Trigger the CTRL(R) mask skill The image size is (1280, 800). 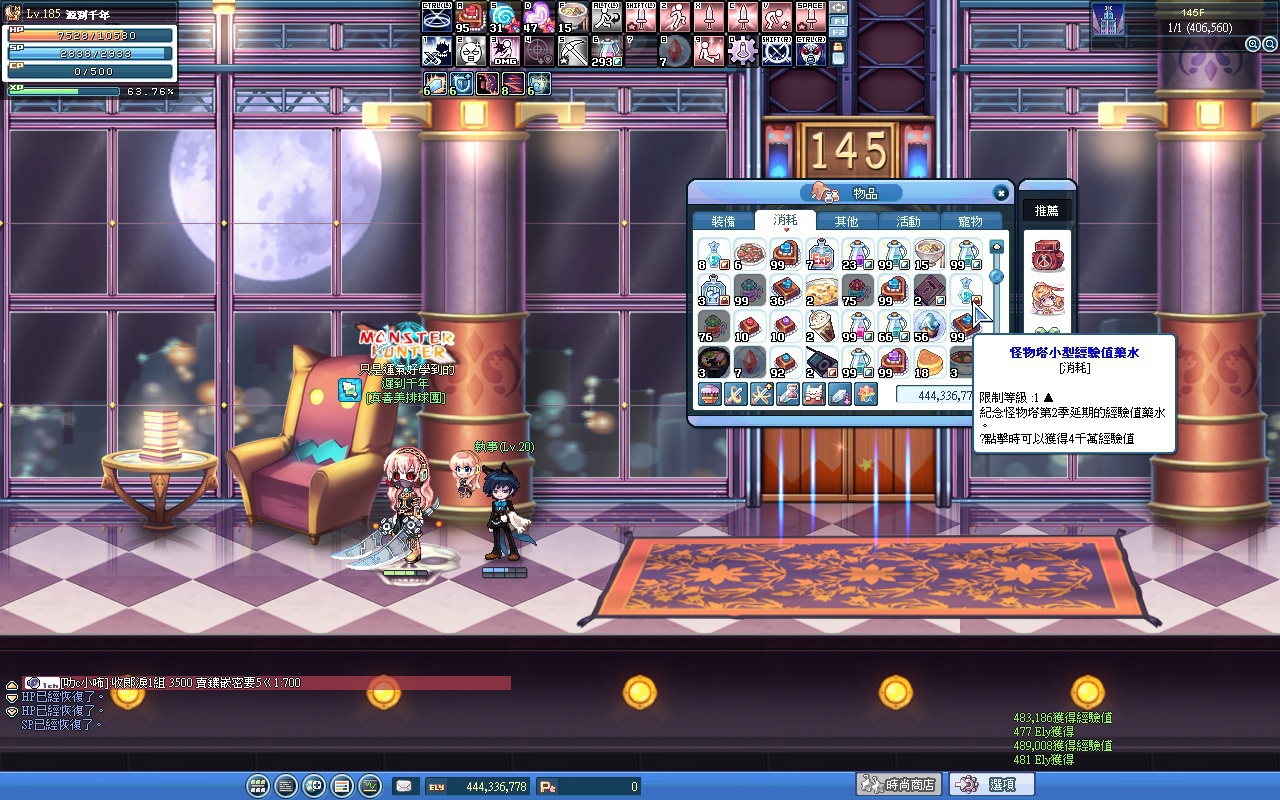[810, 51]
